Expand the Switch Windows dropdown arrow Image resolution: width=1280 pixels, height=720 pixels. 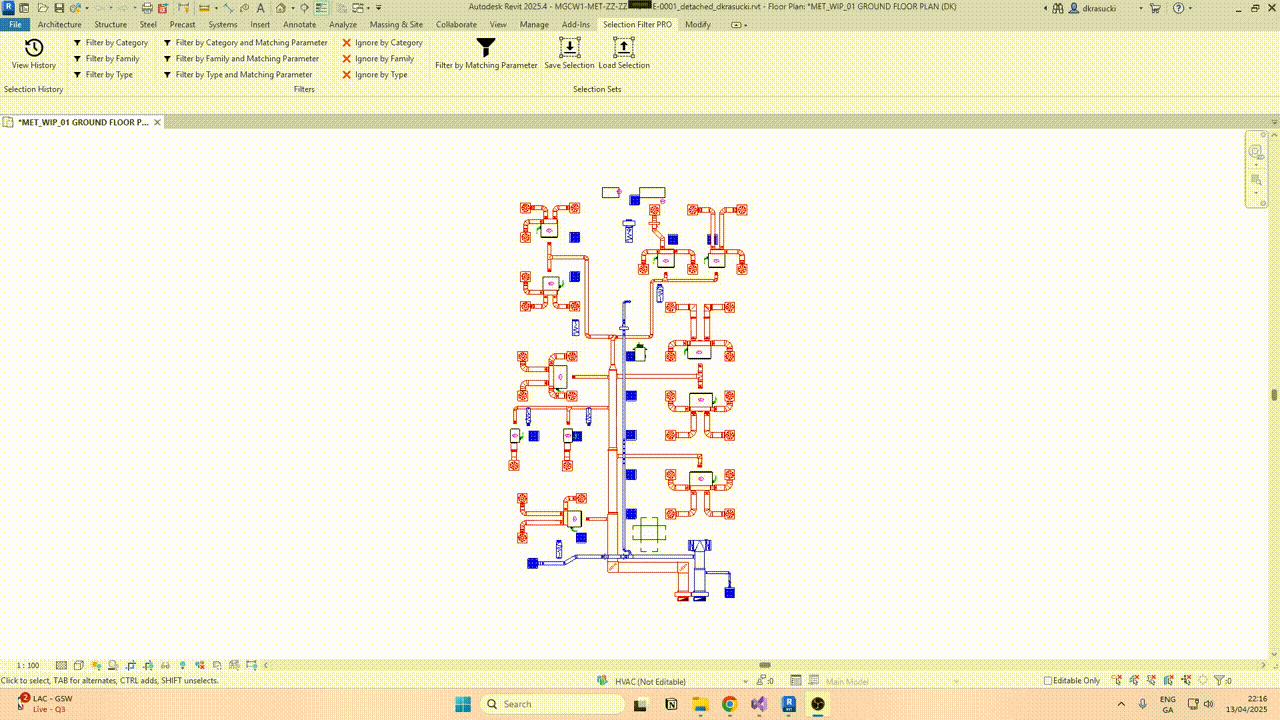click(366, 8)
